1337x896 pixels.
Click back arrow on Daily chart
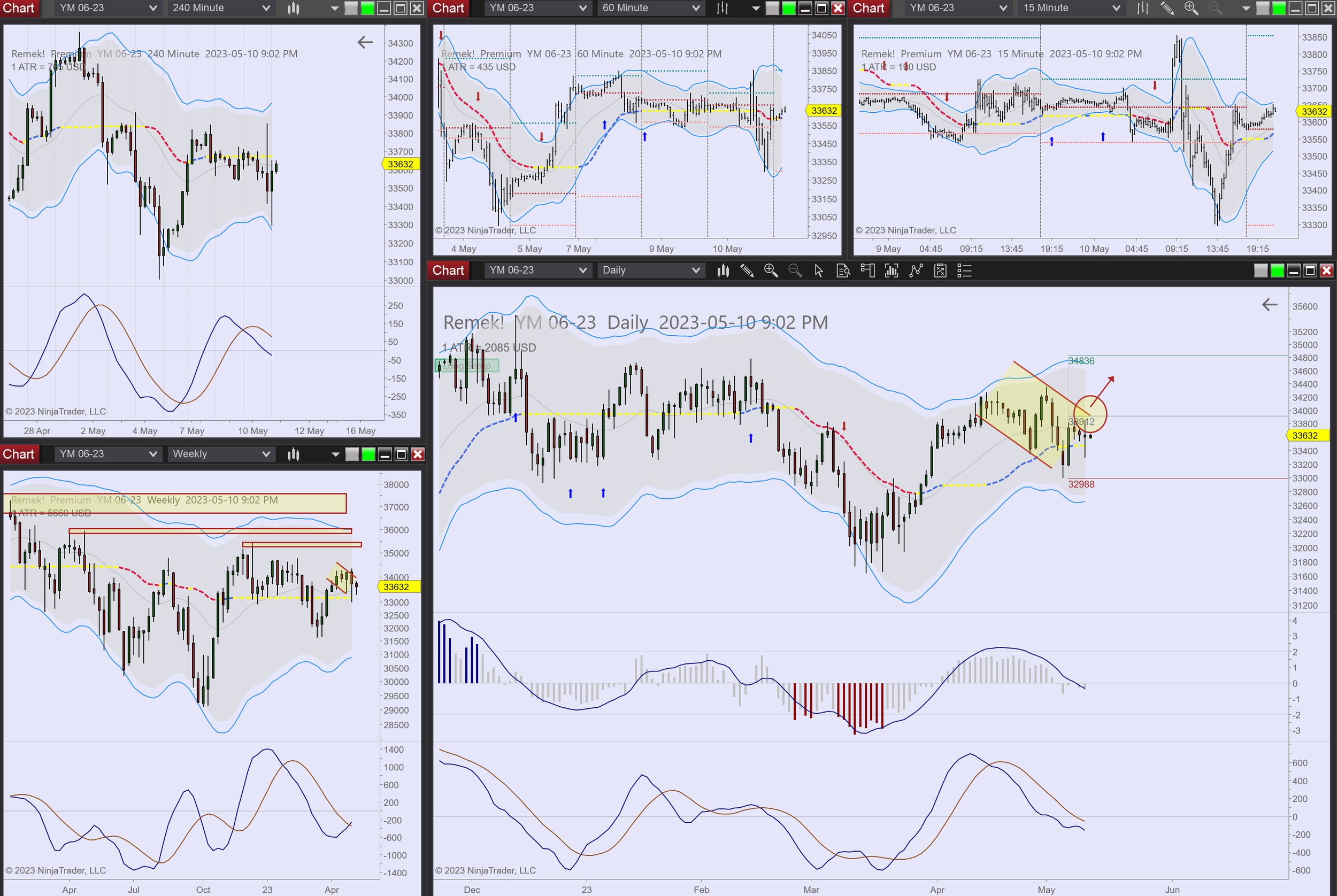click(1269, 305)
